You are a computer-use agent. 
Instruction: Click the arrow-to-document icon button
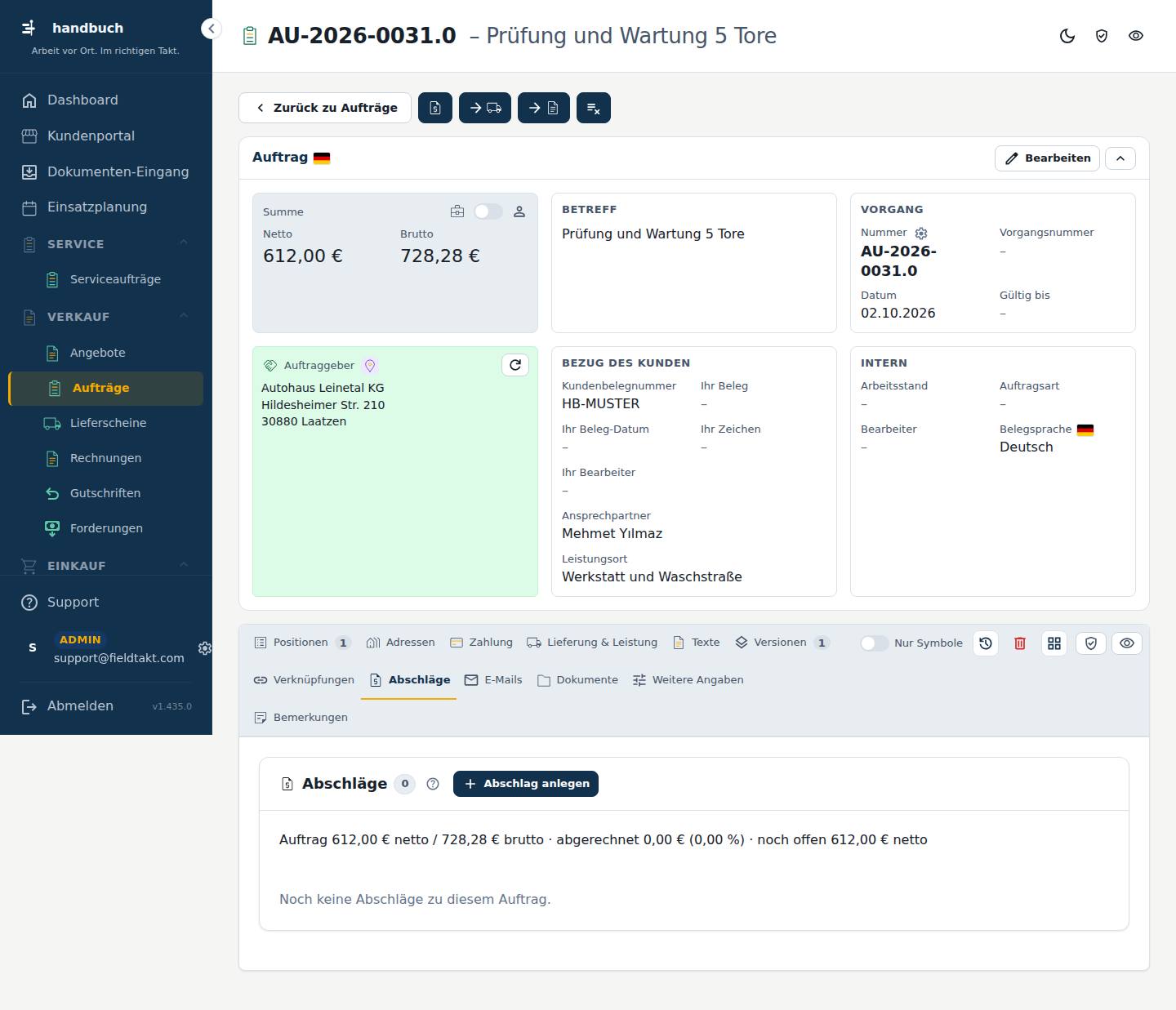(x=544, y=108)
